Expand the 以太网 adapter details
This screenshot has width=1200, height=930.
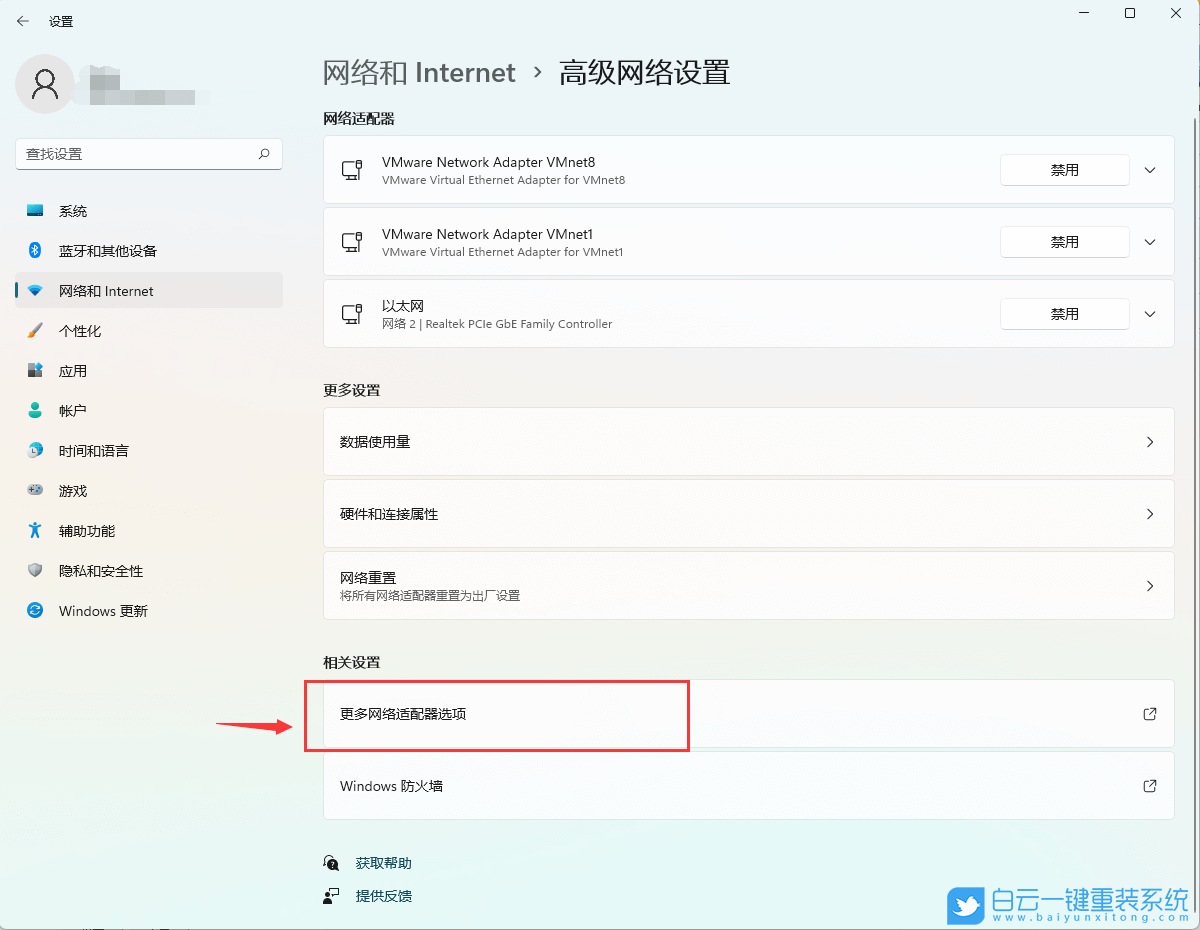click(x=1150, y=313)
